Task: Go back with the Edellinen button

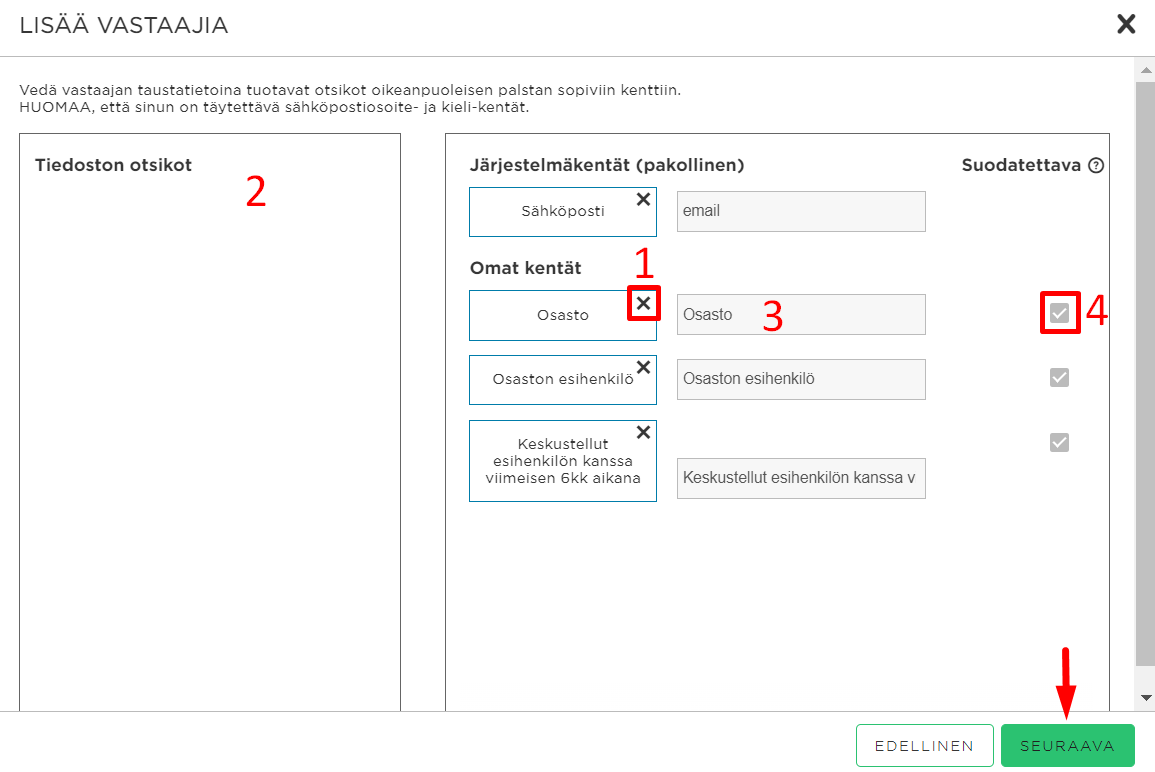Action: tap(924, 745)
